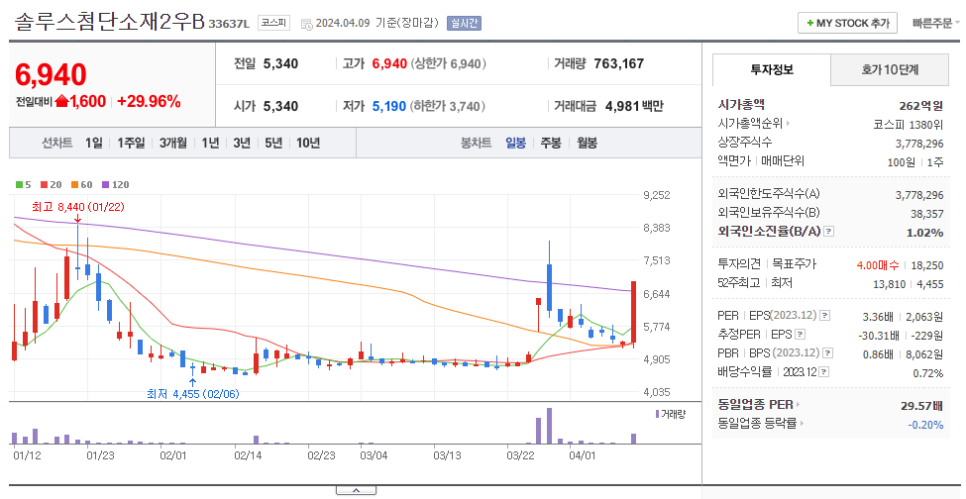The height and width of the screenshot is (499, 966).
Task: Switch to 일봉 daily candle chart
Action: 516,143
